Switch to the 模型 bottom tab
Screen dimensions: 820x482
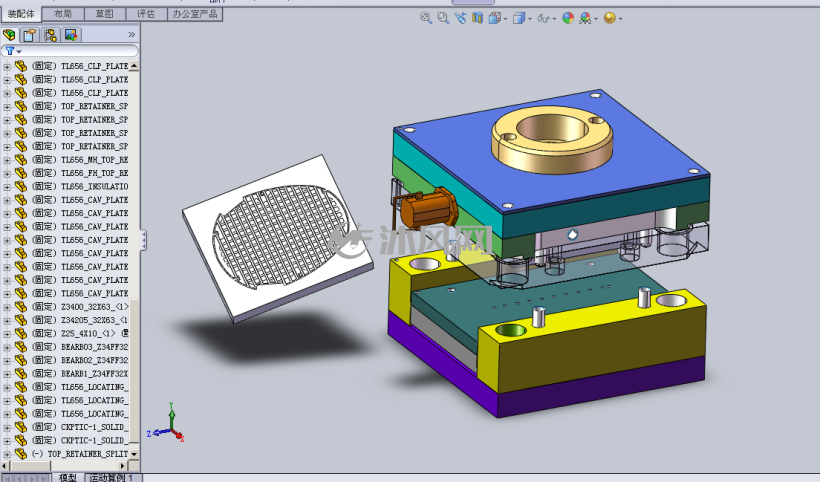pos(67,477)
